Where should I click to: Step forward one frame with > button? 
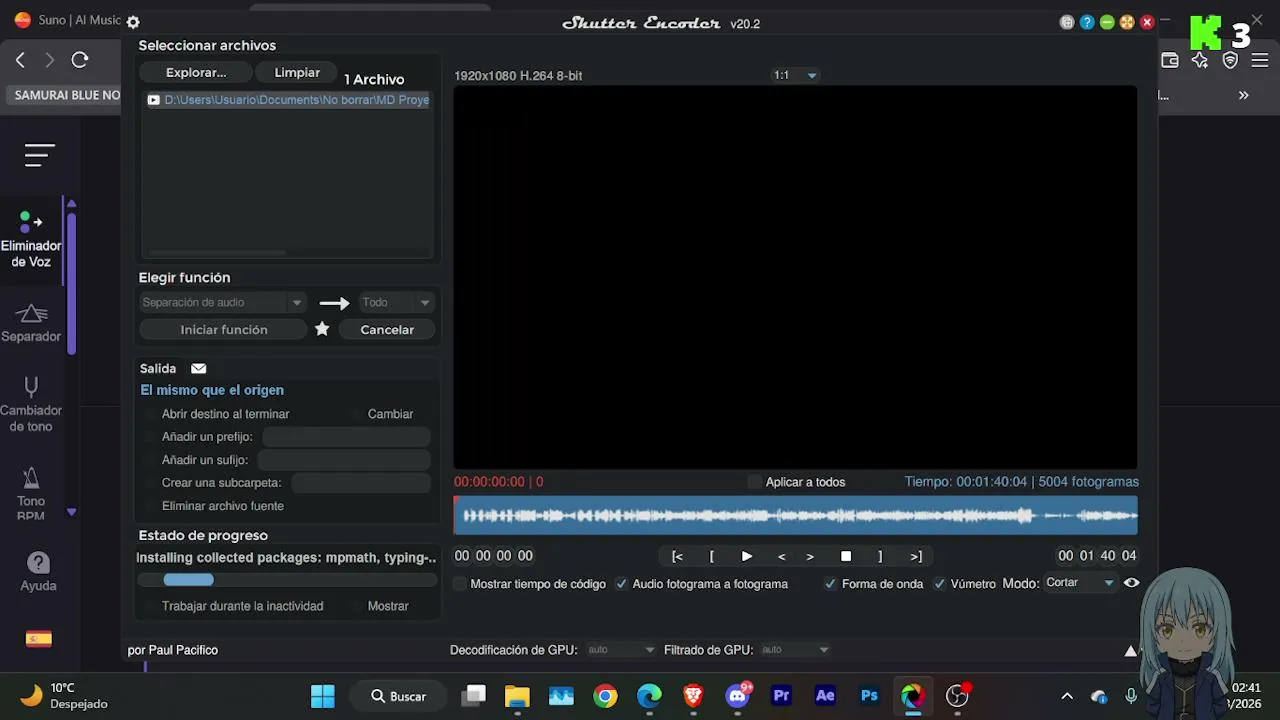tap(810, 556)
